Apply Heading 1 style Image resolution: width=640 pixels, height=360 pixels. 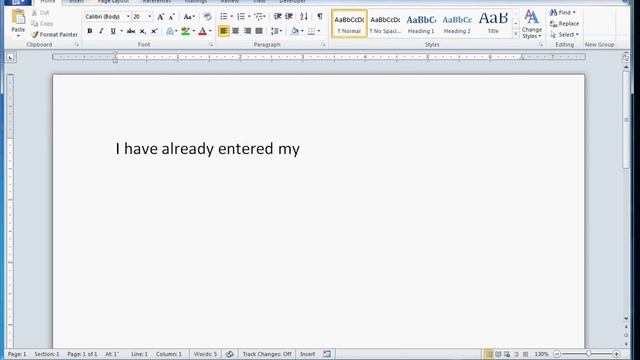[x=421, y=24]
